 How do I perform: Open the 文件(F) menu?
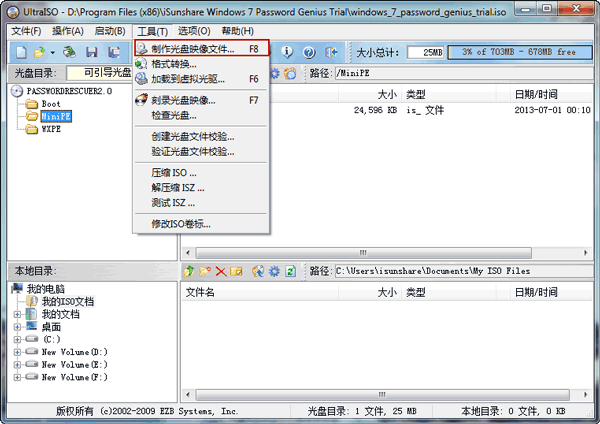[26, 31]
